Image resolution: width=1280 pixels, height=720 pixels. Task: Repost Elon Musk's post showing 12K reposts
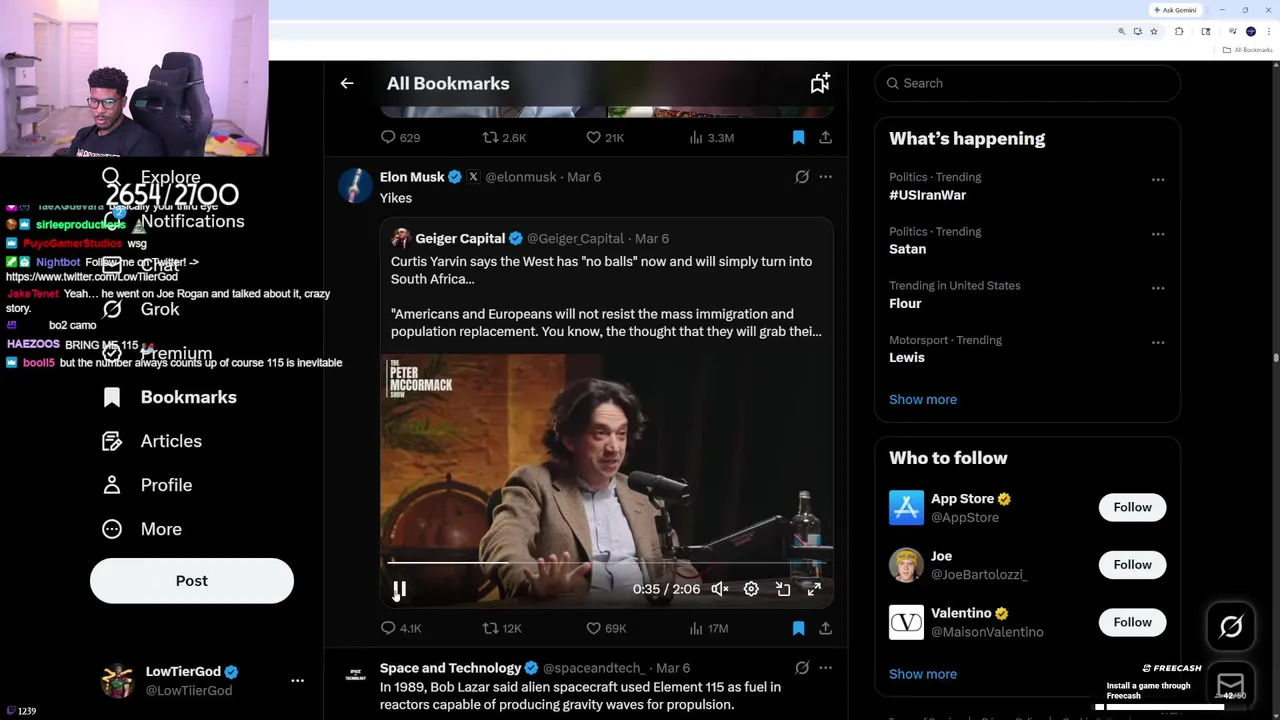[x=502, y=628]
